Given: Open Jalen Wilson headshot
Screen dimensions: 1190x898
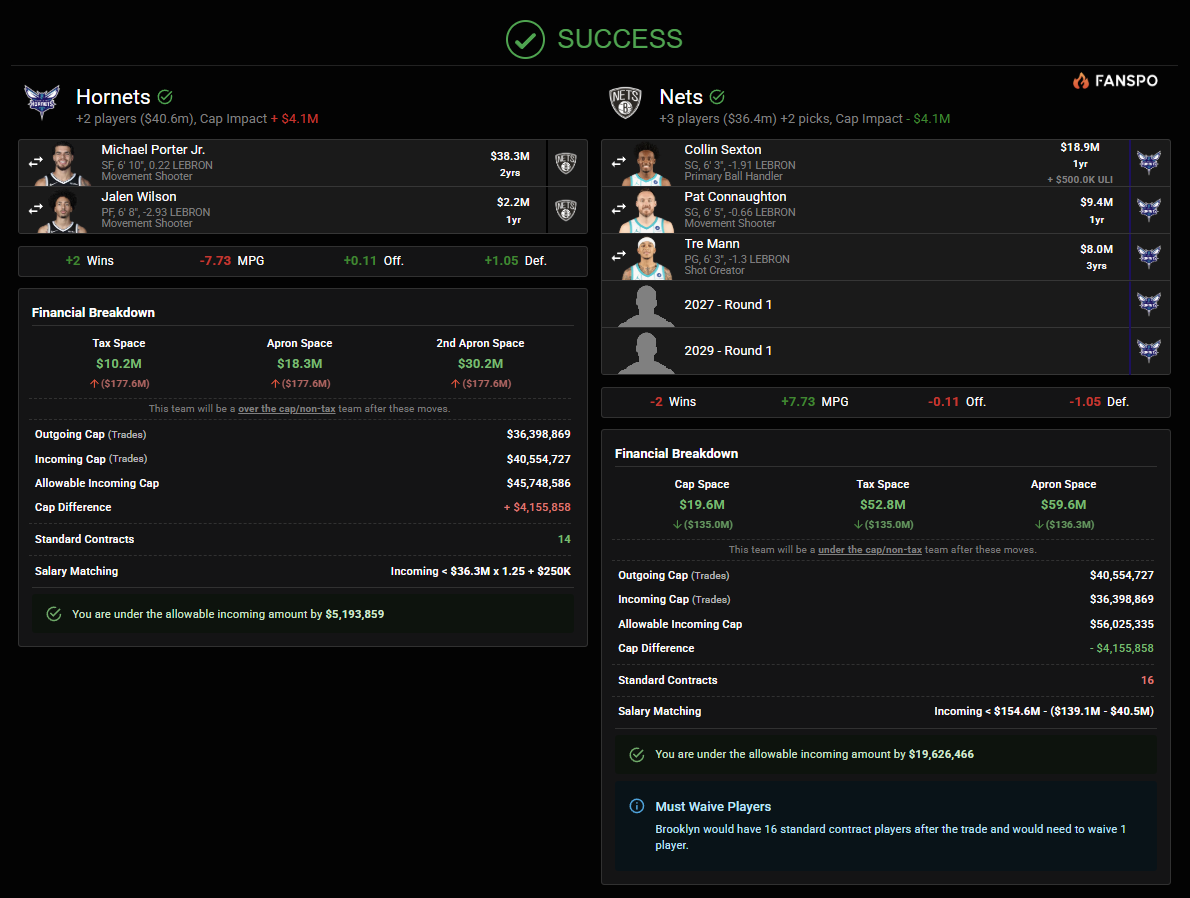Looking at the screenshot, I should 64,211.
